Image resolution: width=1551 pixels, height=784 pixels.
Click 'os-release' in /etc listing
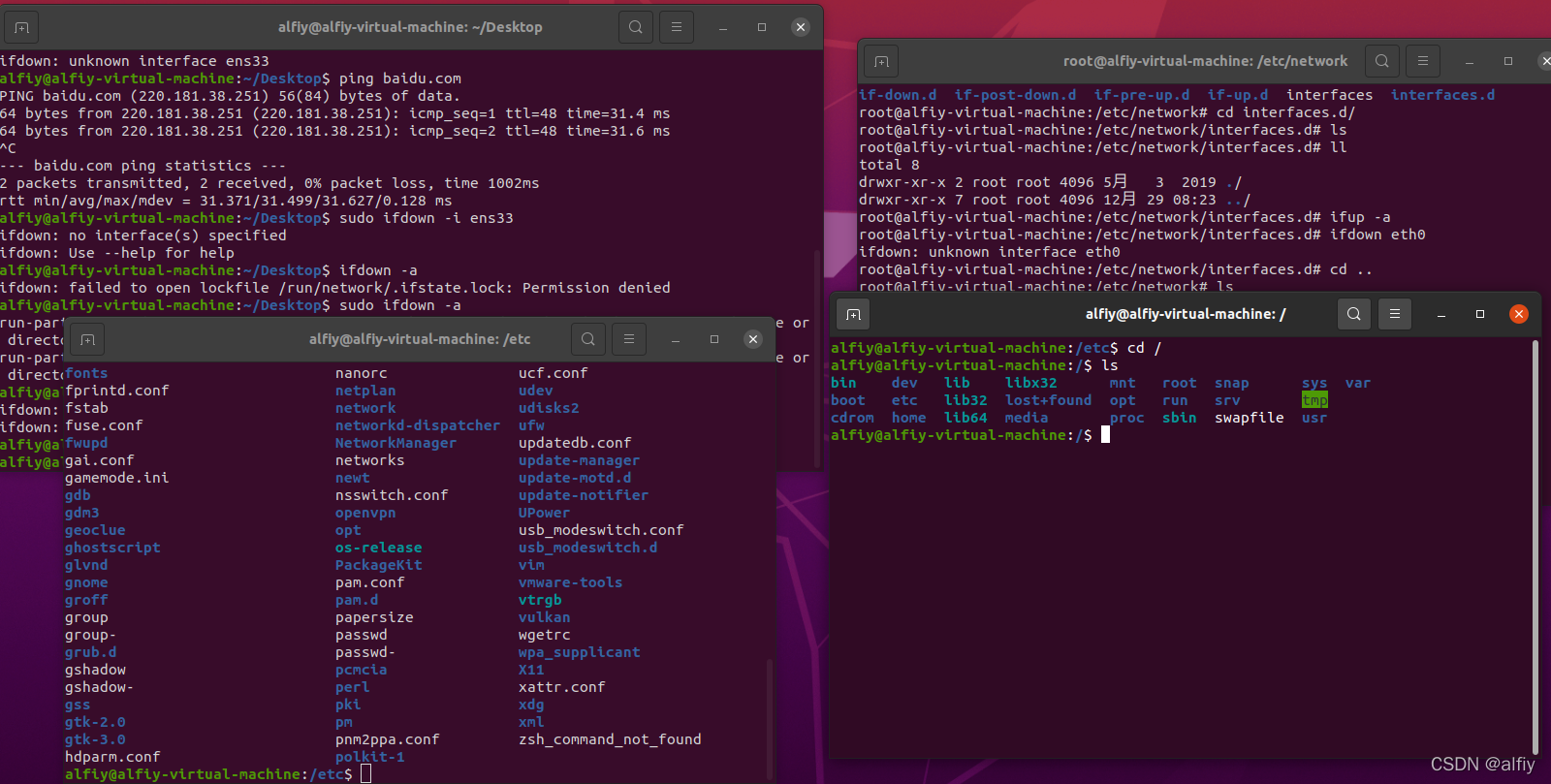378,548
